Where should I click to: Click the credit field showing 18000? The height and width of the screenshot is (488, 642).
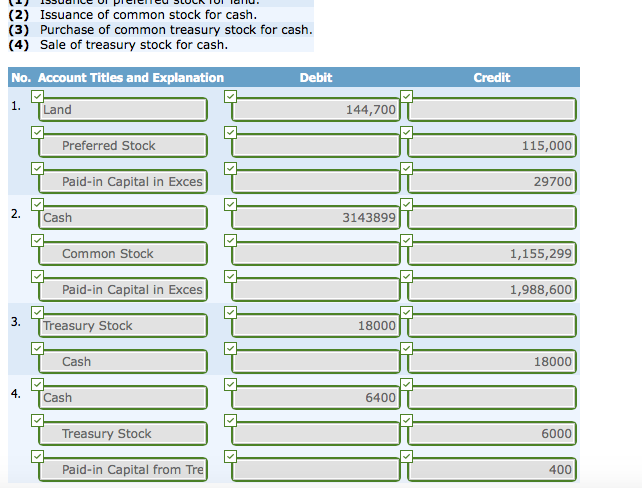click(x=492, y=361)
